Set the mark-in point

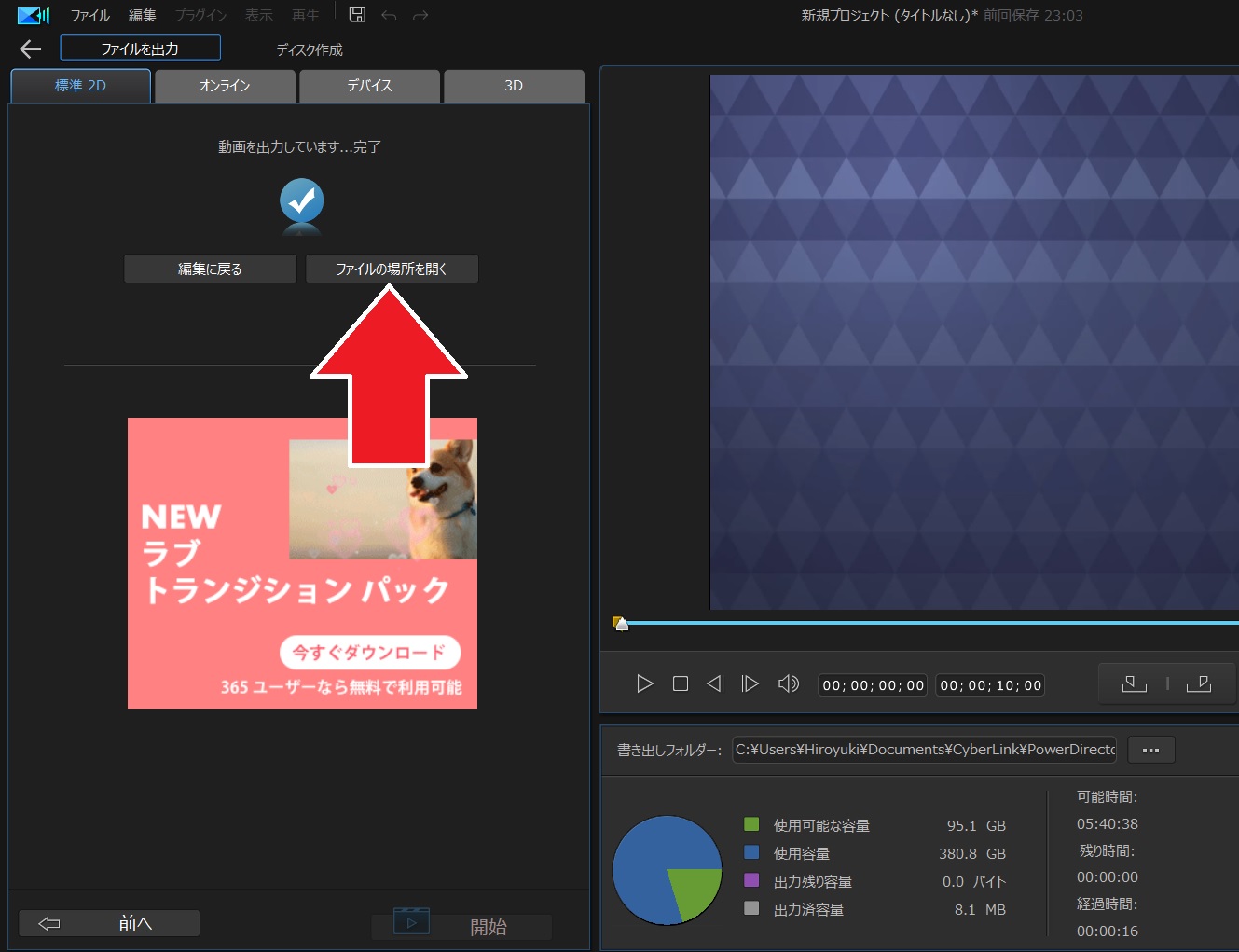[x=1134, y=683]
